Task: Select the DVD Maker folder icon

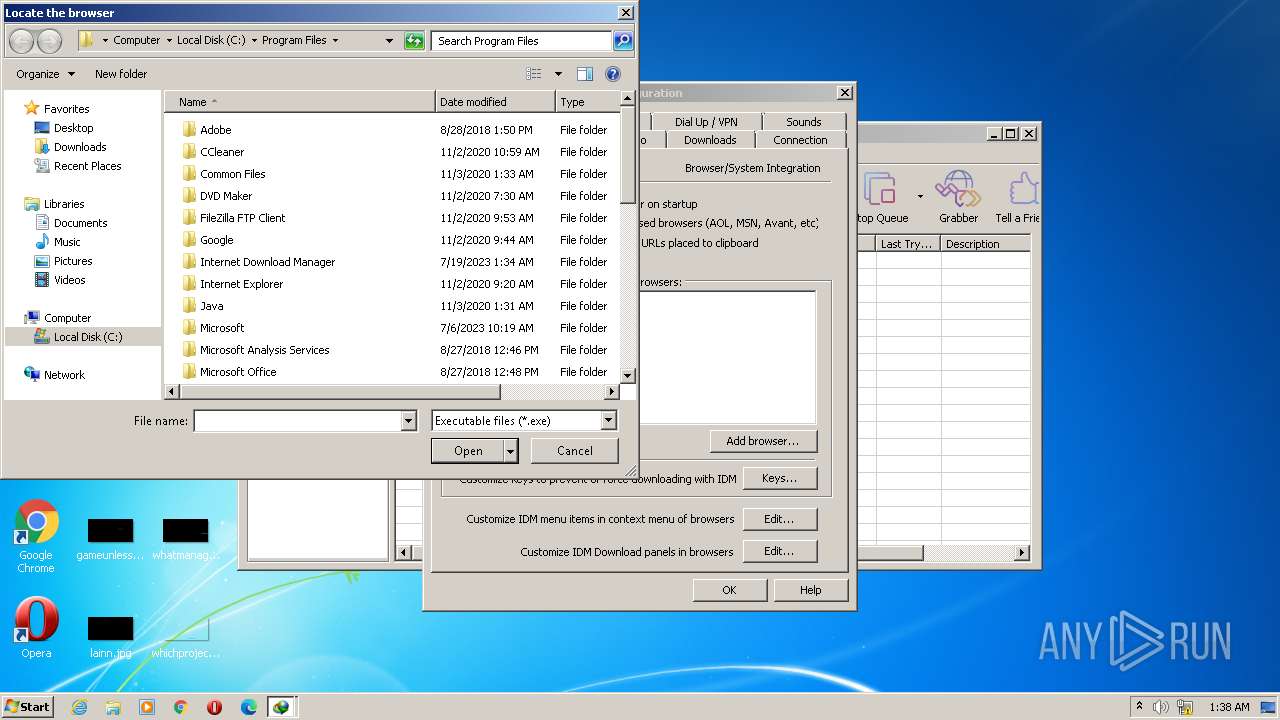Action: (190, 196)
